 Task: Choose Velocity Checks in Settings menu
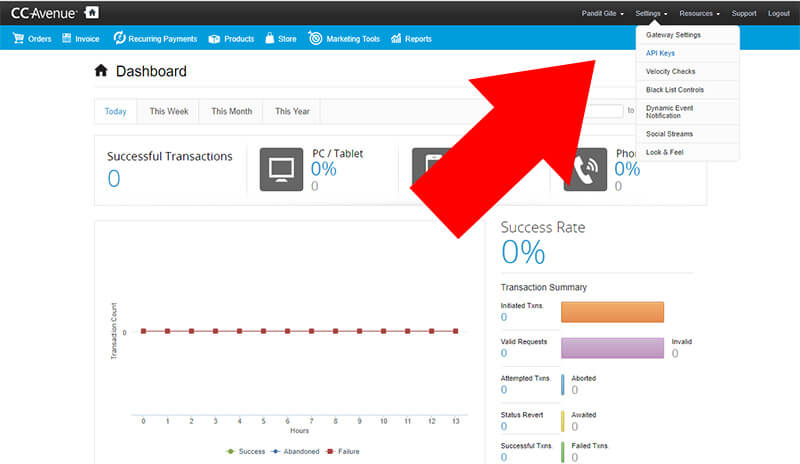tap(670, 72)
